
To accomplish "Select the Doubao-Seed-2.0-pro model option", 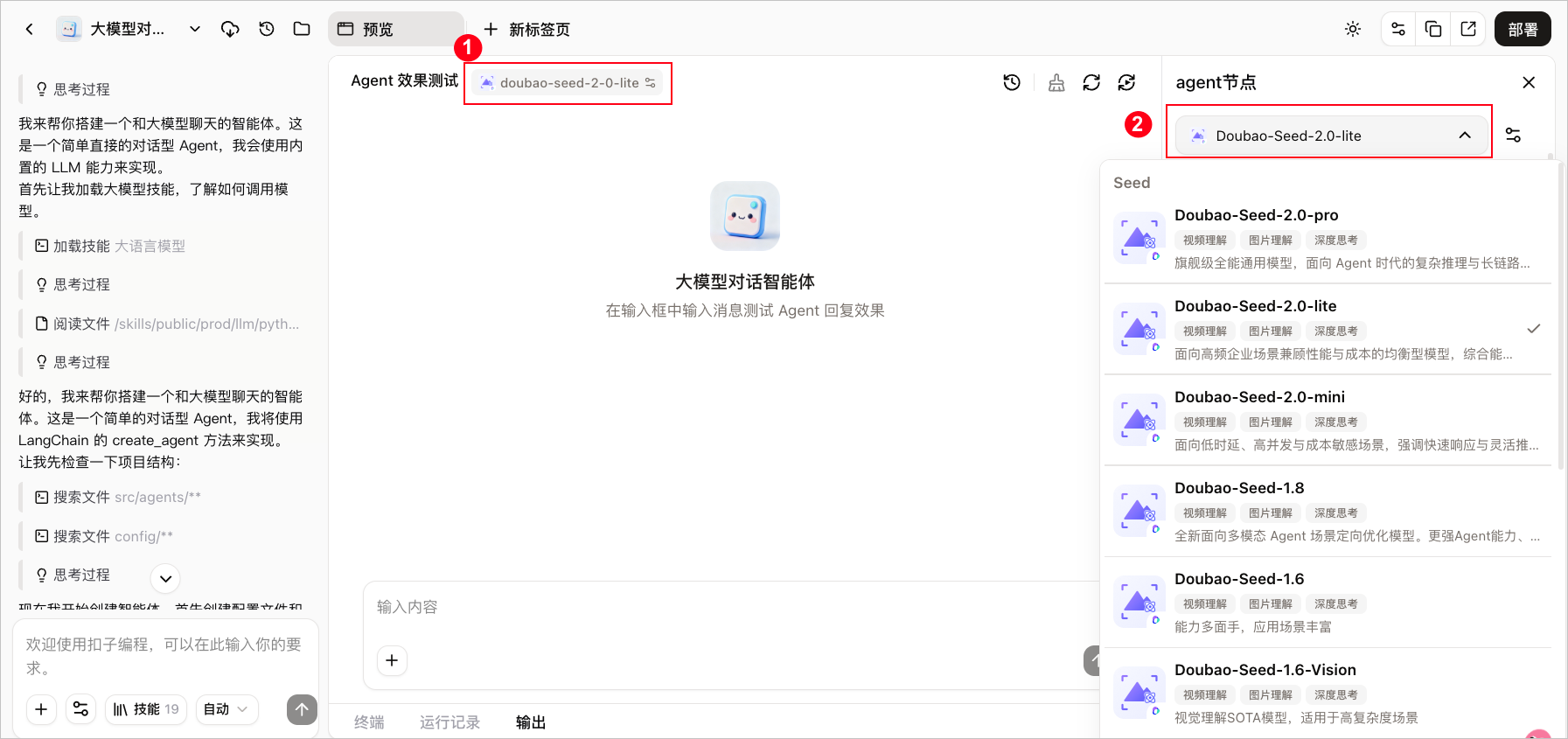I will coord(1328,238).
